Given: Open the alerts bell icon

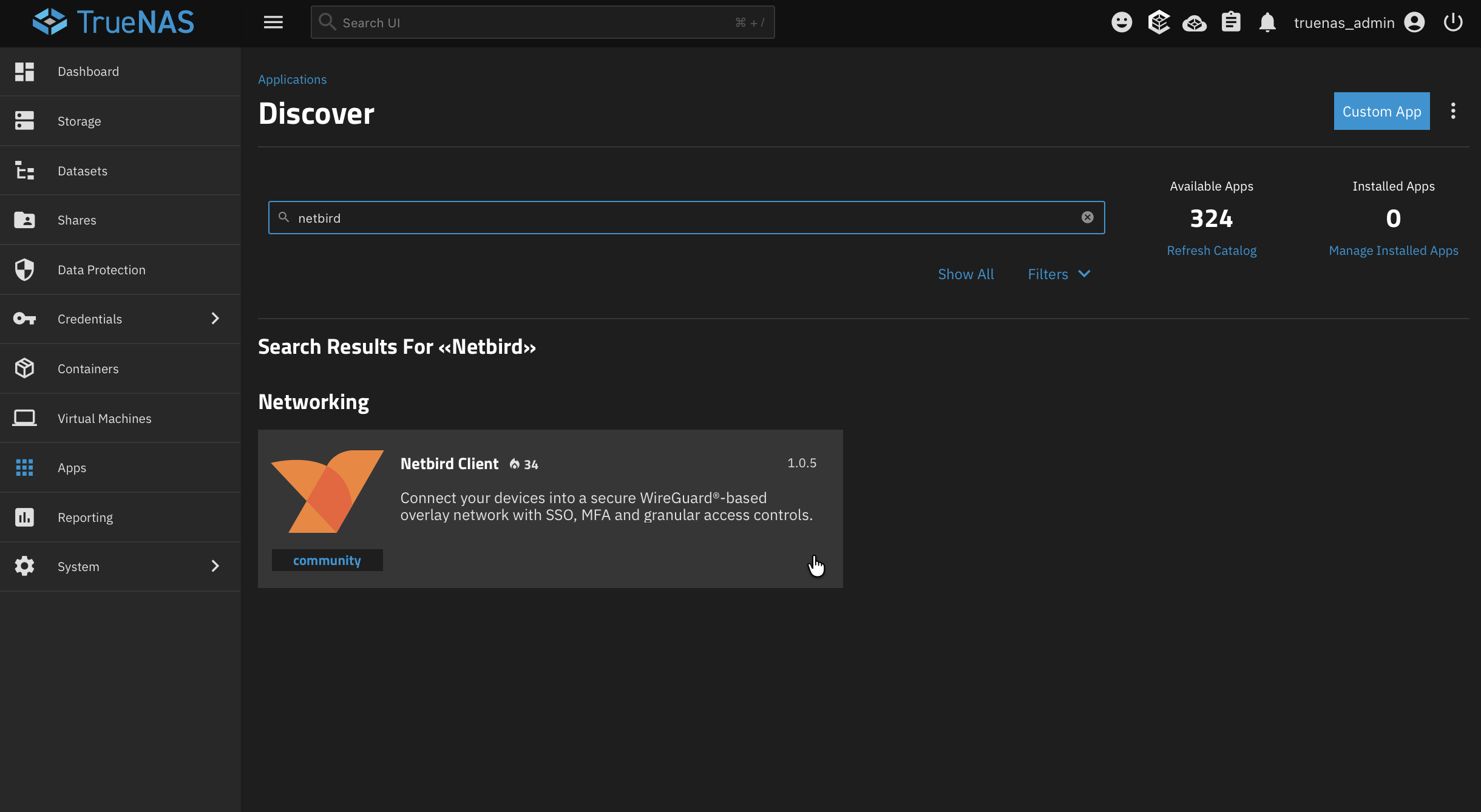Looking at the screenshot, I should point(1267,22).
